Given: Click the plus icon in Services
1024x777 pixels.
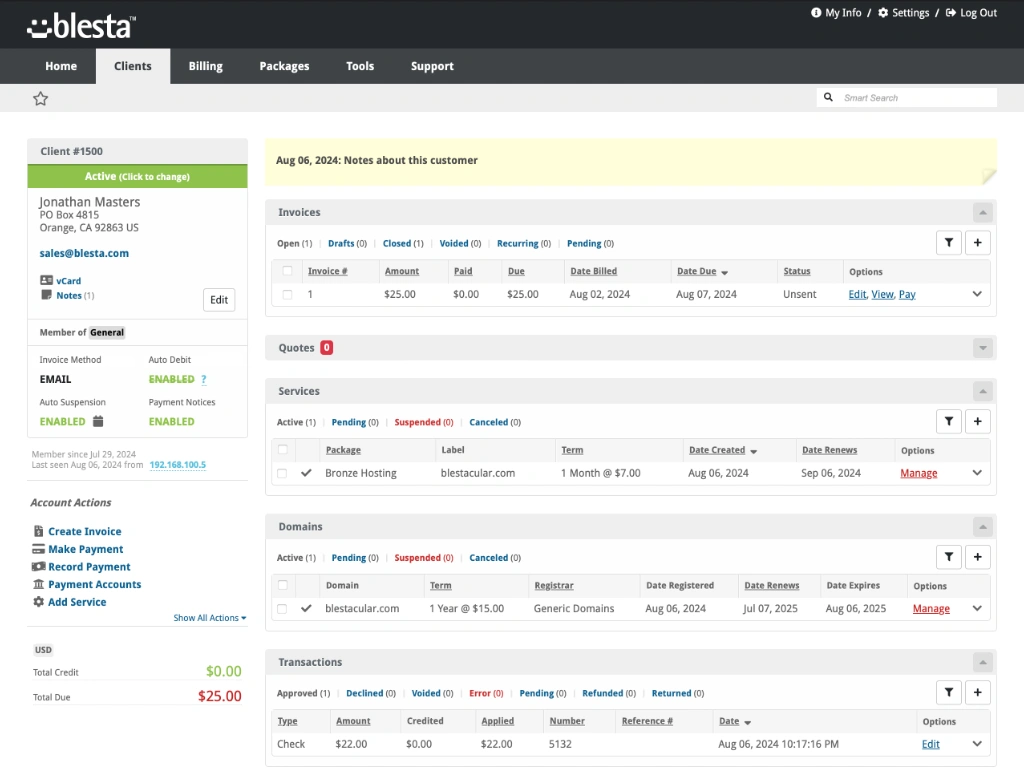Looking at the screenshot, I should pos(977,421).
